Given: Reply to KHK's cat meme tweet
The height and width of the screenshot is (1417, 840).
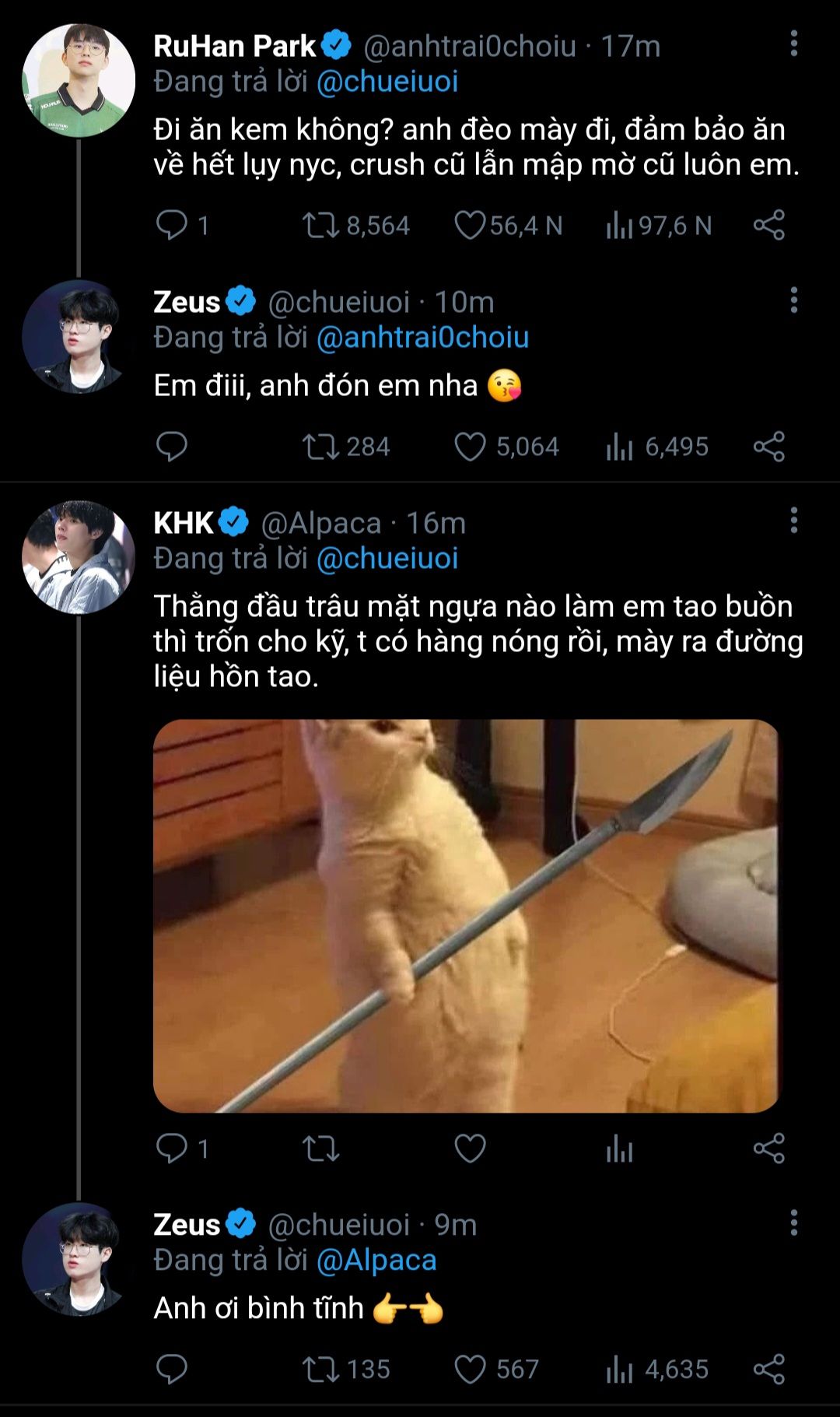Looking at the screenshot, I should tap(172, 1149).
